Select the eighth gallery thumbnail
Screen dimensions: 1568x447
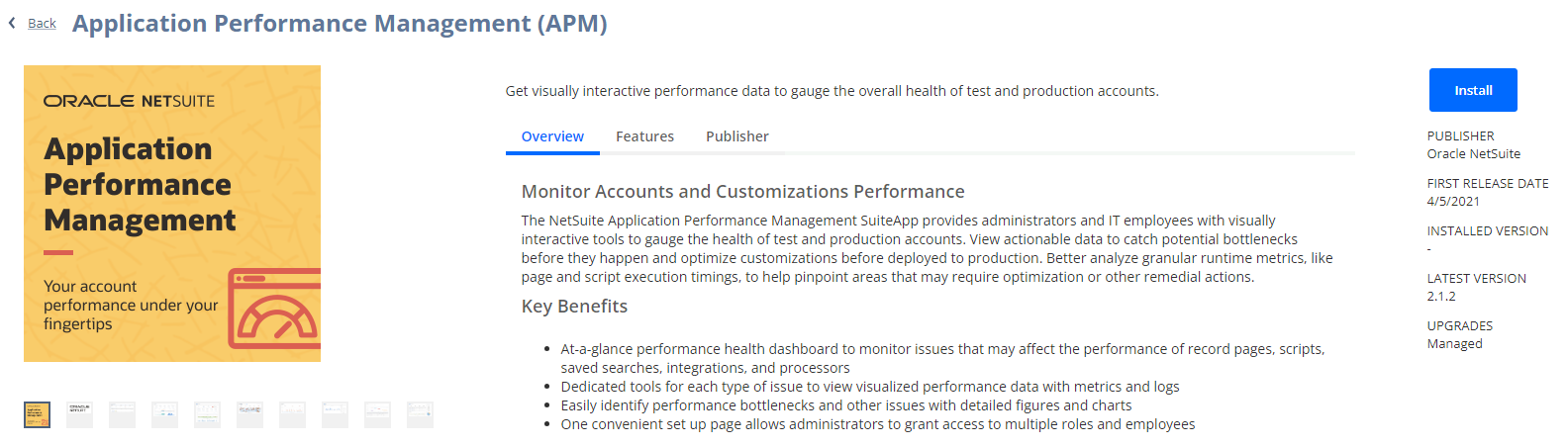click(x=335, y=414)
